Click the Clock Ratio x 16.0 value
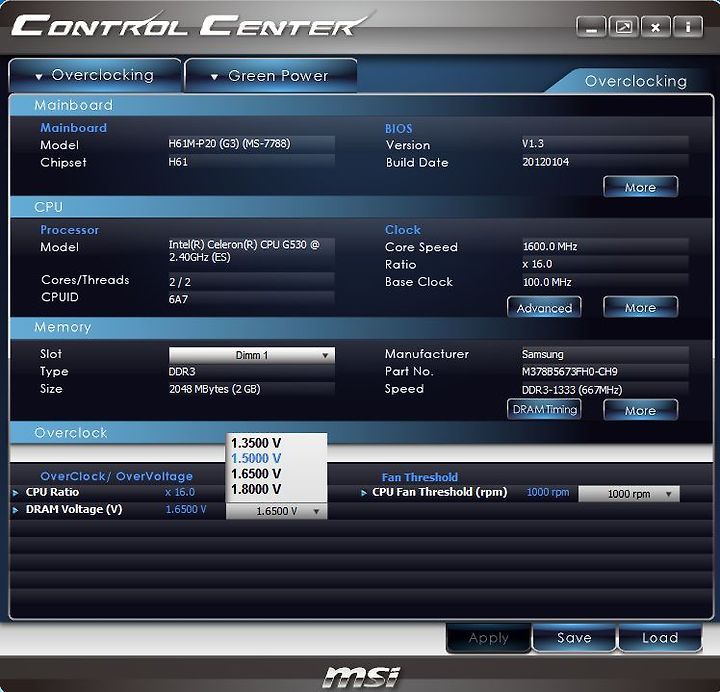This screenshot has height=692, width=720. tap(537, 264)
